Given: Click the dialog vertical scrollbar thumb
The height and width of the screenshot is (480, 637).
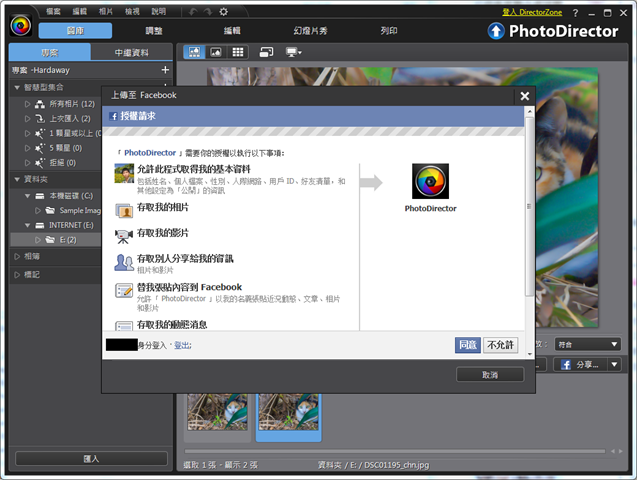Looking at the screenshot, I should [x=529, y=207].
